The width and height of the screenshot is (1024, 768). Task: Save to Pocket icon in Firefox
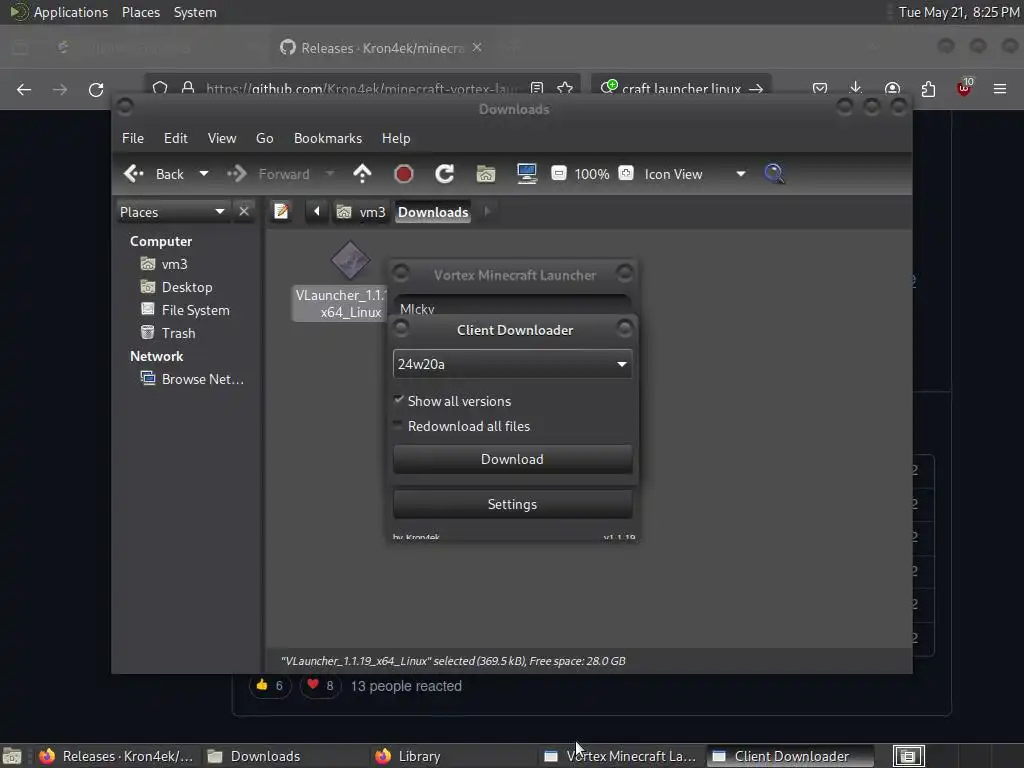820,89
